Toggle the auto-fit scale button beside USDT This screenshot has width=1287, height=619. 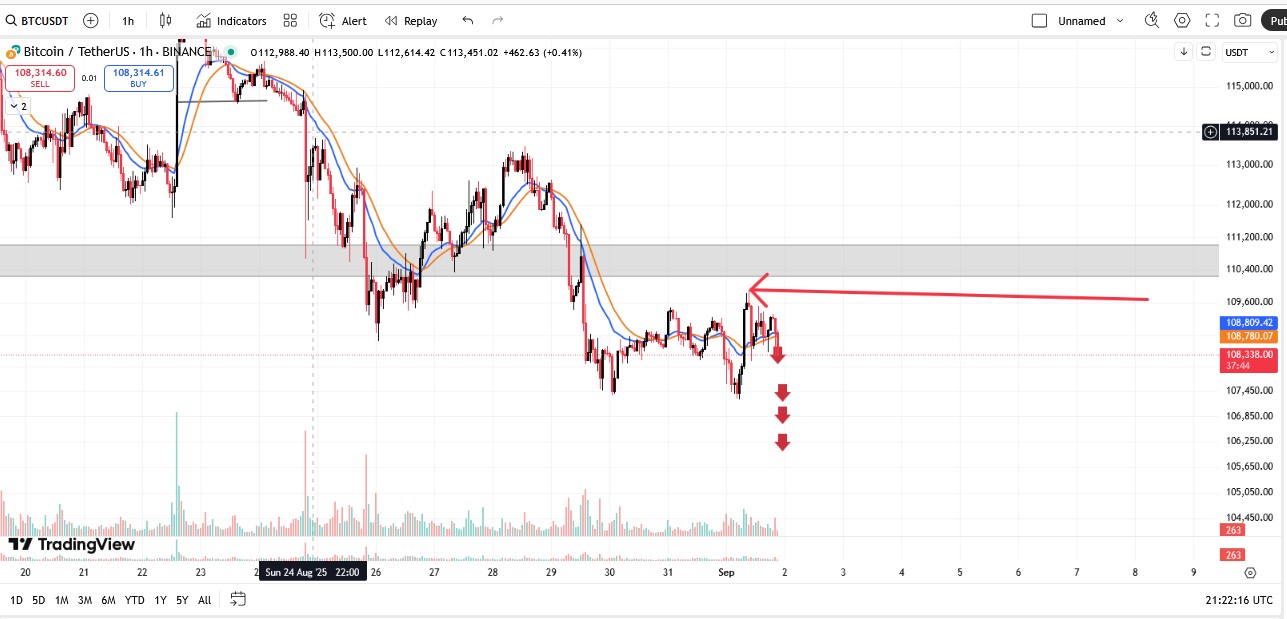point(1206,52)
